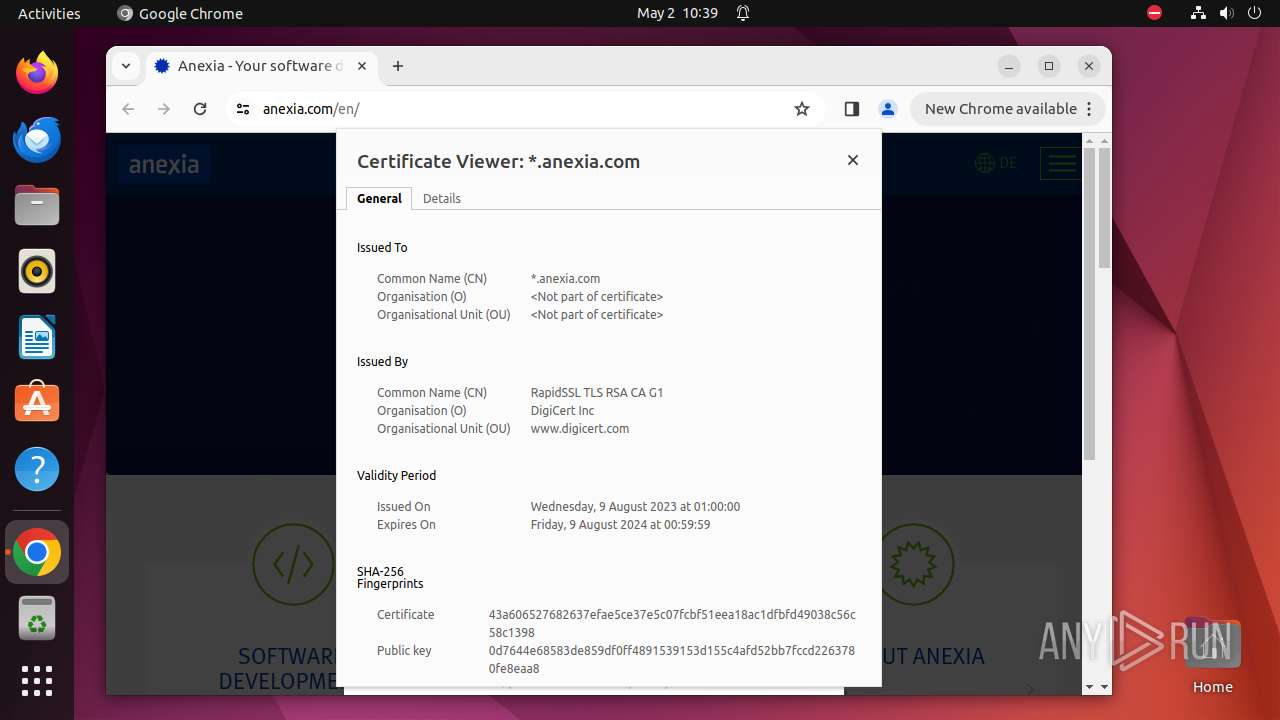Close the Certificate Viewer dialog
Screen dimensions: 1280x720
tap(853, 160)
